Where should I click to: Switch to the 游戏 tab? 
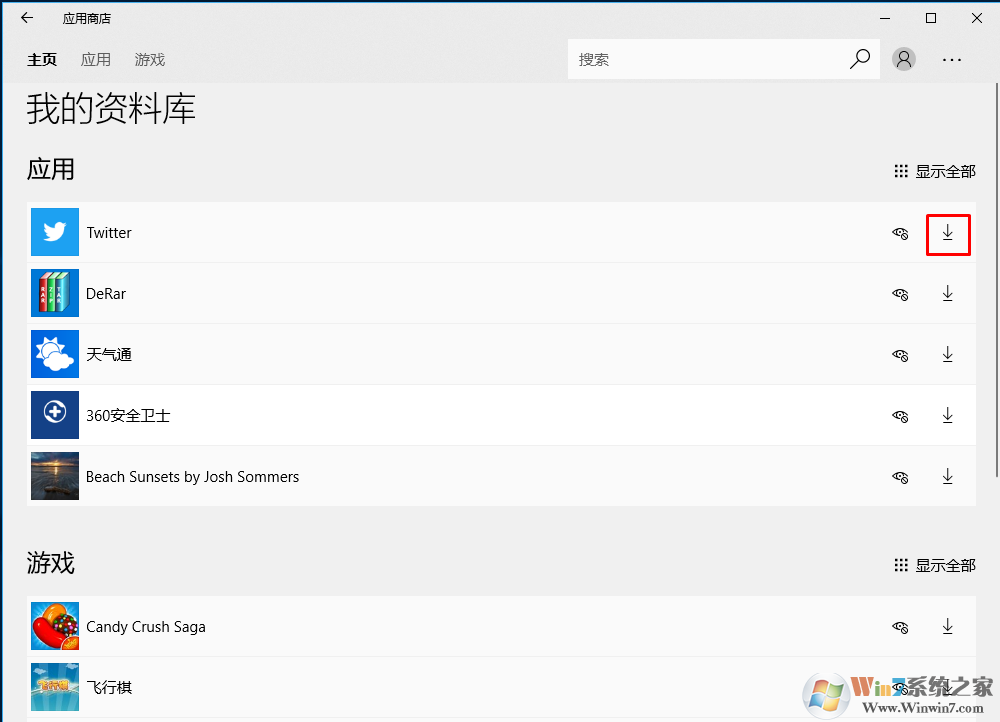[x=150, y=59]
